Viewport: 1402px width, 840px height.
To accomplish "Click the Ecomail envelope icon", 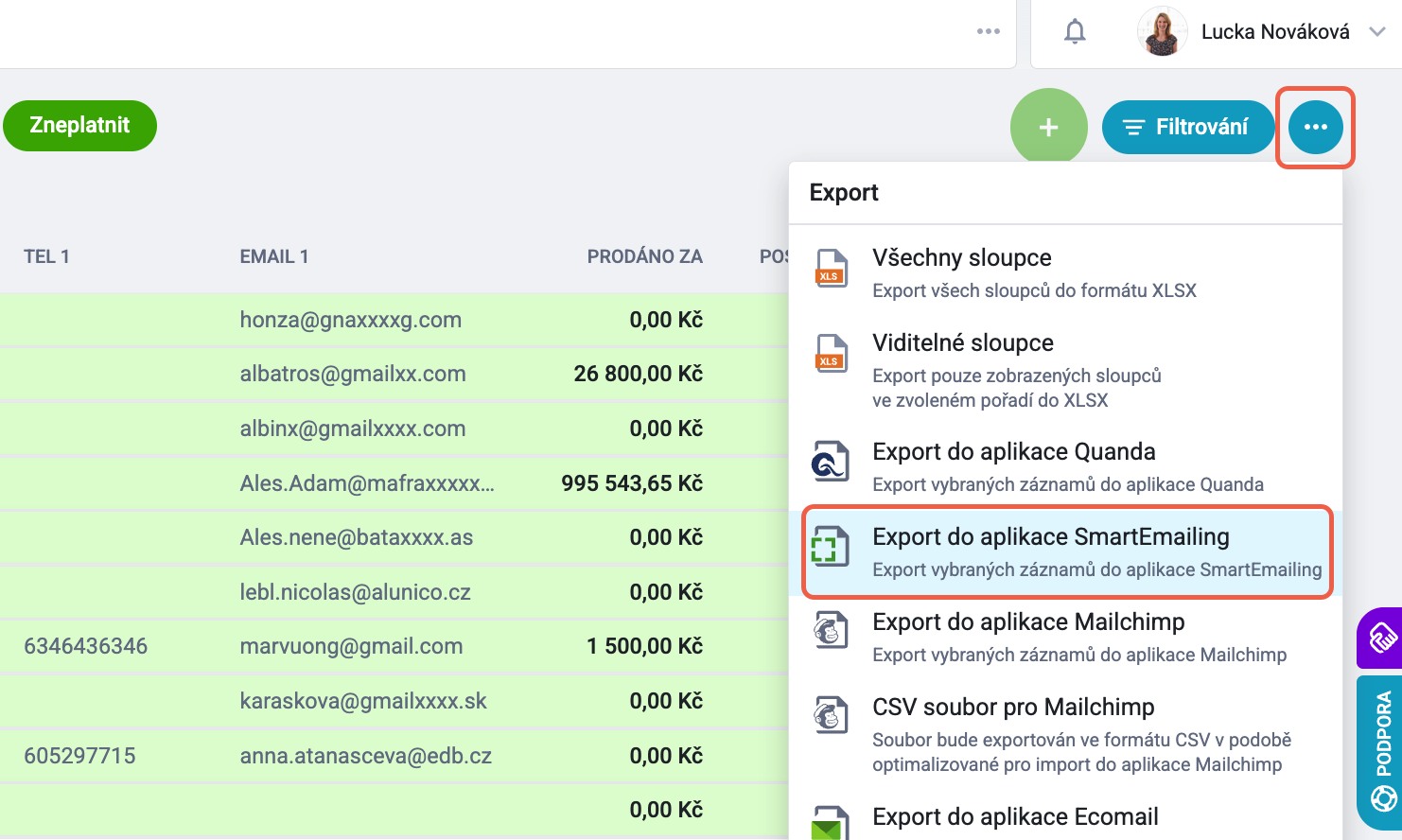I will click(830, 822).
